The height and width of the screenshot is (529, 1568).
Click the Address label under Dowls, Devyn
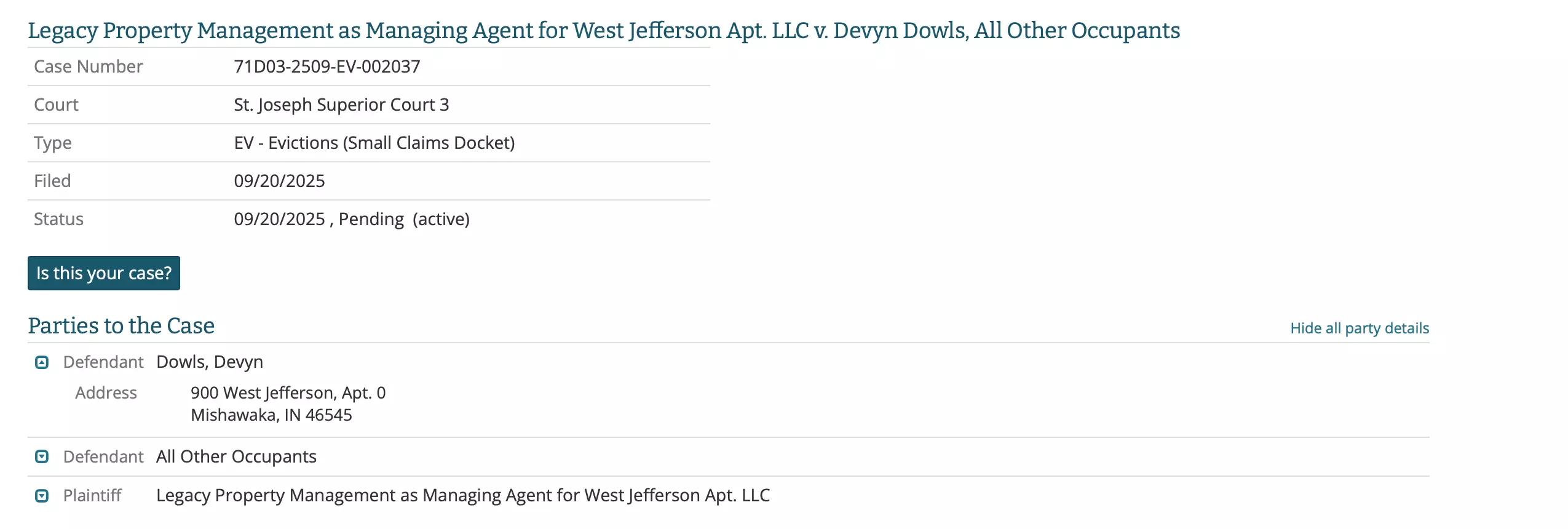point(106,392)
